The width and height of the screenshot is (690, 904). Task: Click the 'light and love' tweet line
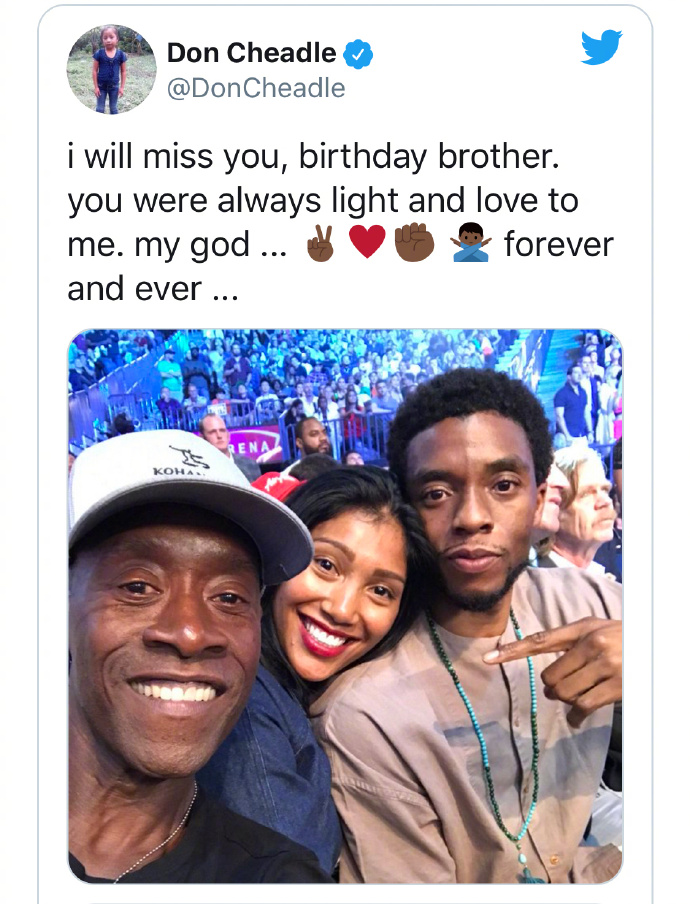(323, 201)
